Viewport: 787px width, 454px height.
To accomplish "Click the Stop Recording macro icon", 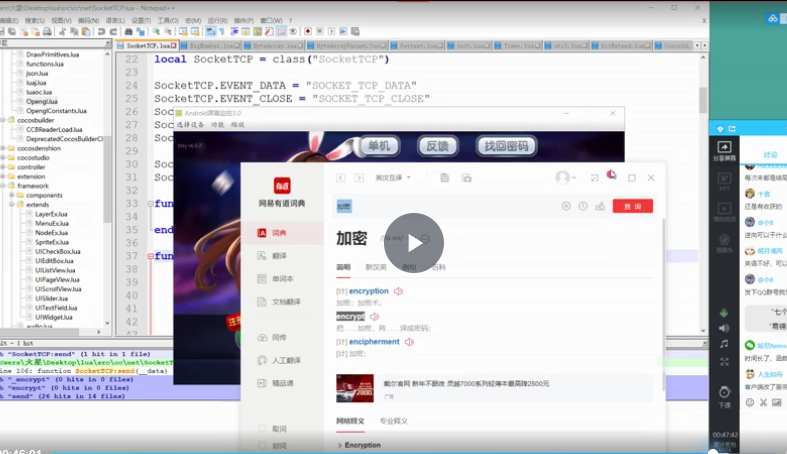I will tap(320, 32).
